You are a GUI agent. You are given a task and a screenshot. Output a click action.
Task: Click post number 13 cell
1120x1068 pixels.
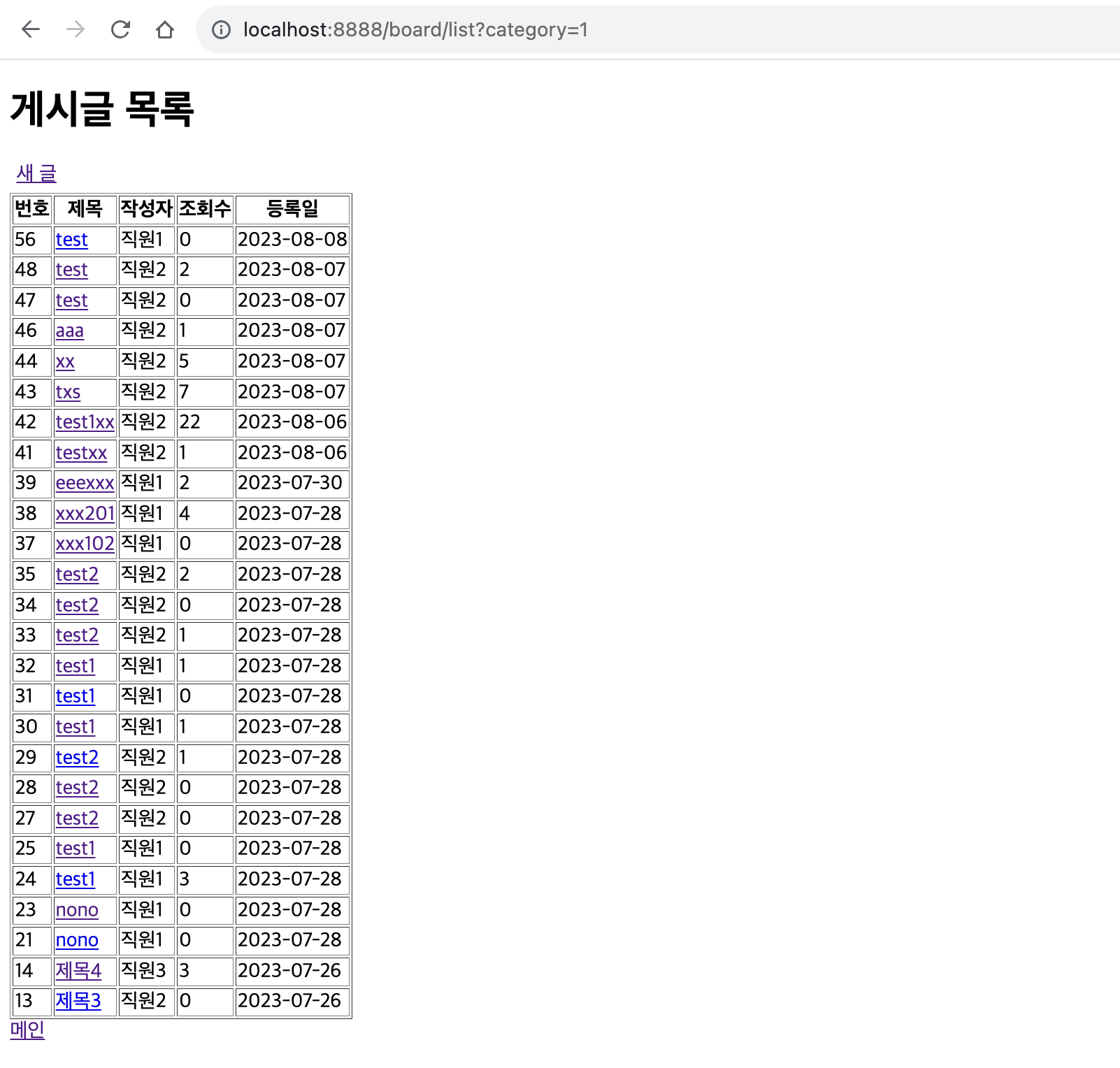click(32, 1001)
